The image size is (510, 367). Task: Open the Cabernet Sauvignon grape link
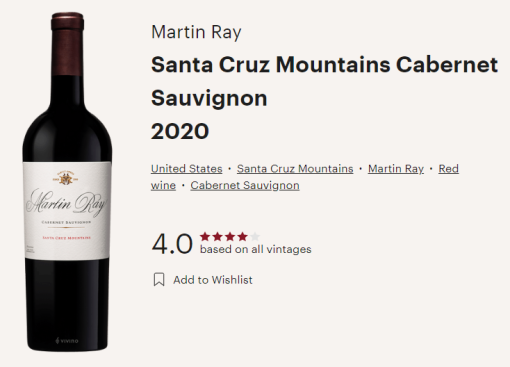[x=245, y=185]
